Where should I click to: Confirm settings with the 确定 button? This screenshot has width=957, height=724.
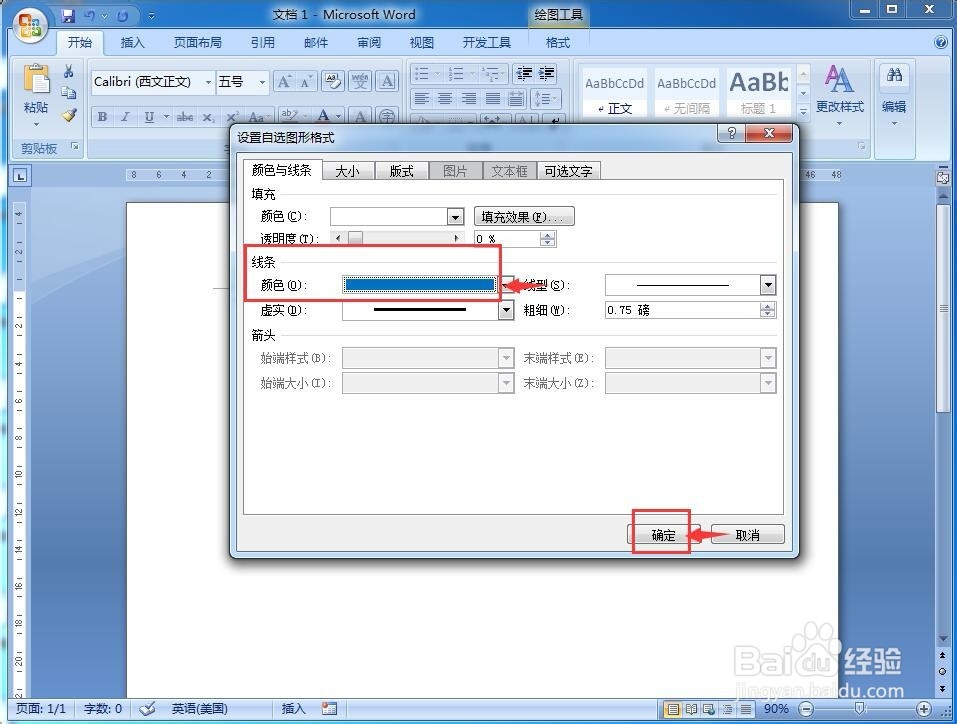point(661,534)
